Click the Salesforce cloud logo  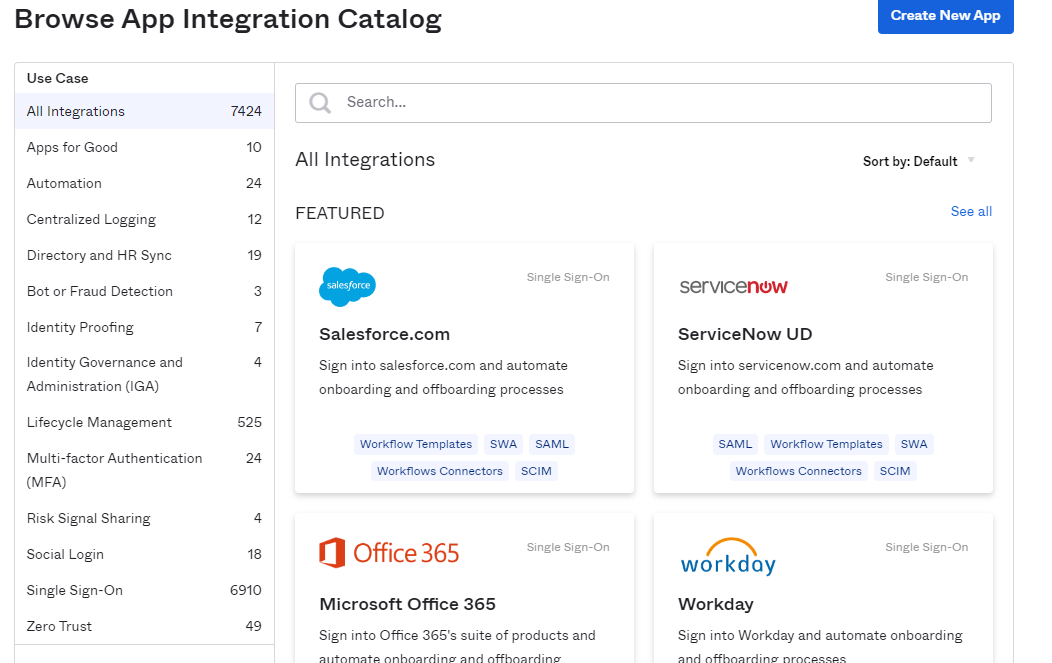347,286
